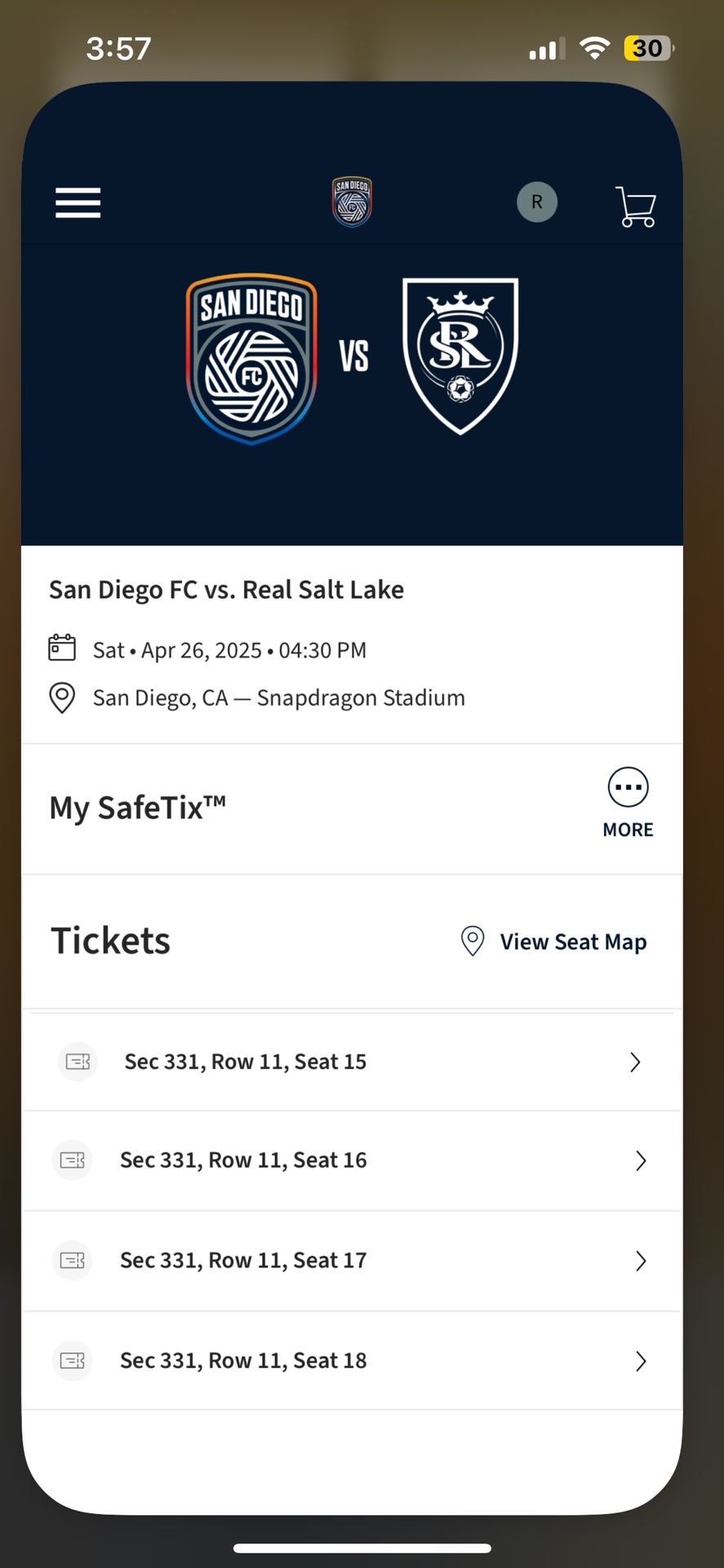Viewport: 724px width, 1568px height.
Task: Tap the location pin beside Snapdragon Stadium
Action: click(x=62, y=697)
